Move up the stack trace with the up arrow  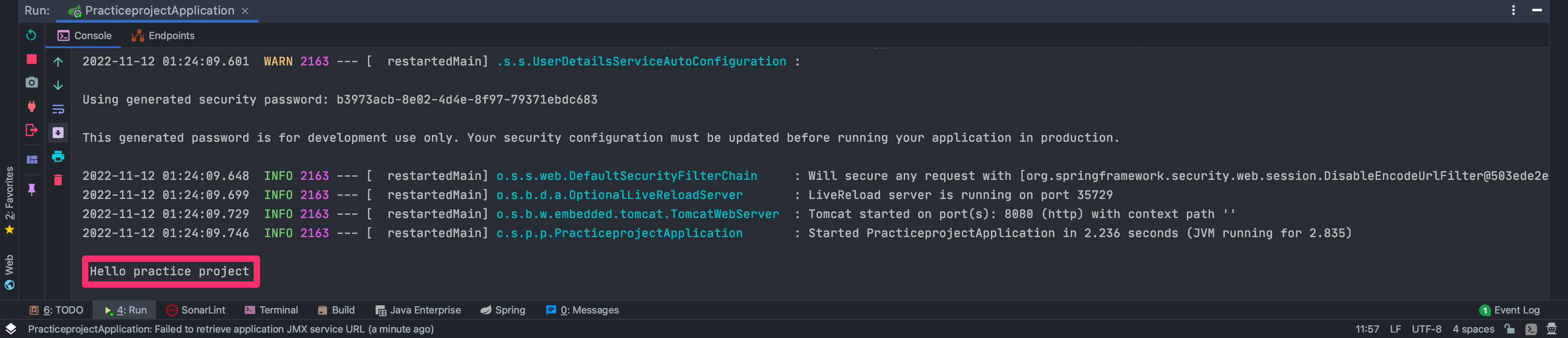pos(58,61)
